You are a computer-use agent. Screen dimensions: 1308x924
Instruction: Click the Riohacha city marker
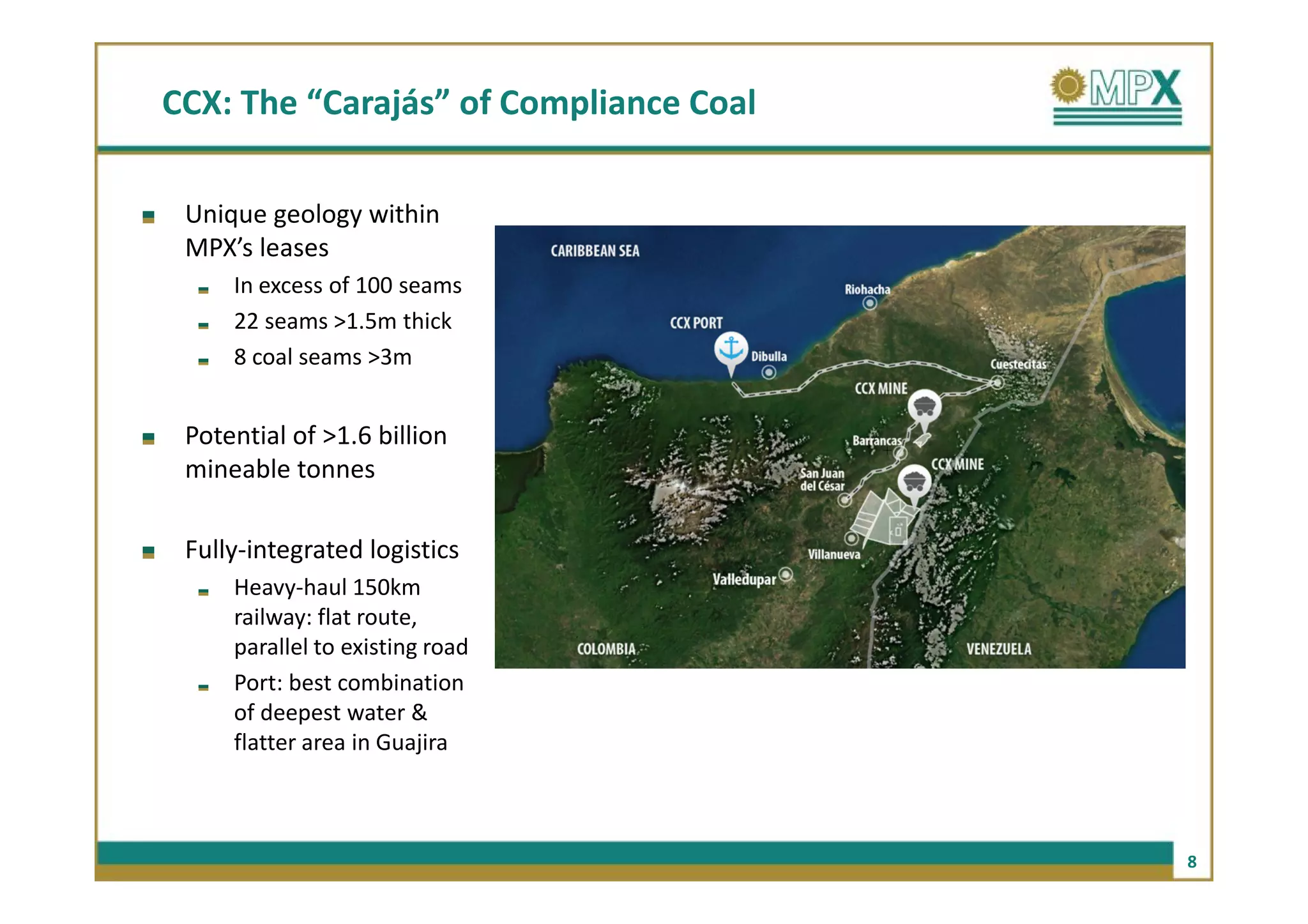(x=869, y=303)
